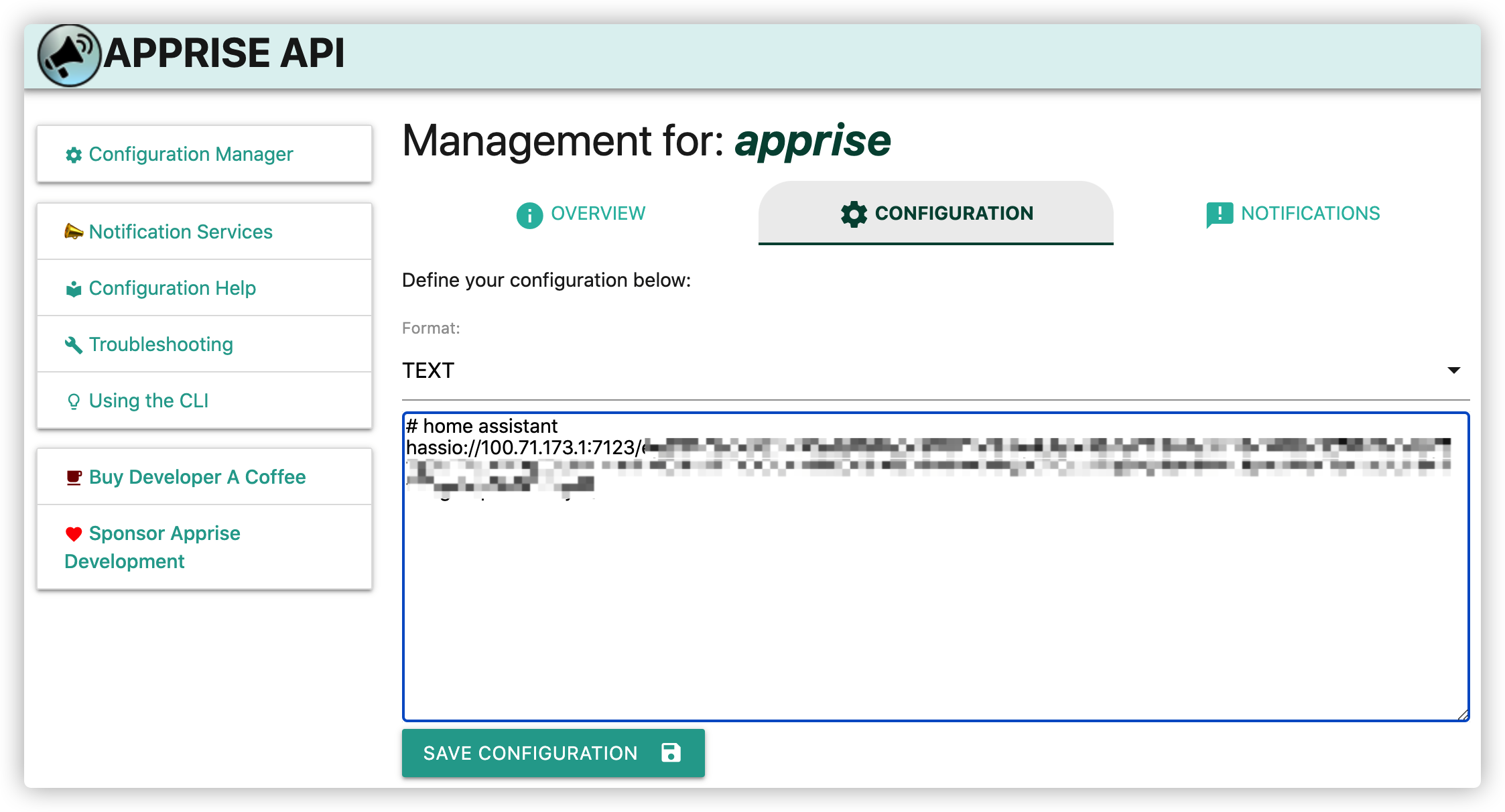Click the info icon on Overview tab

[529, 215]
